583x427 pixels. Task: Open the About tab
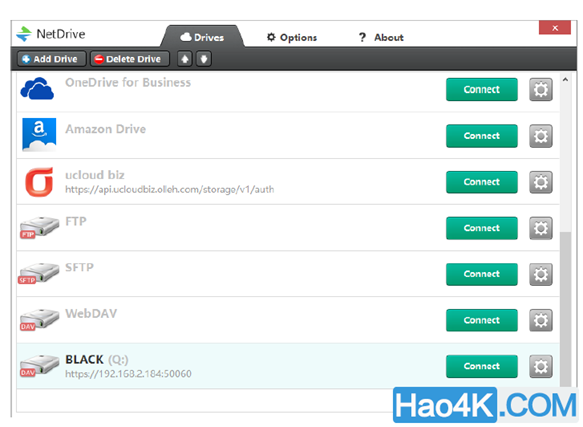381,38
